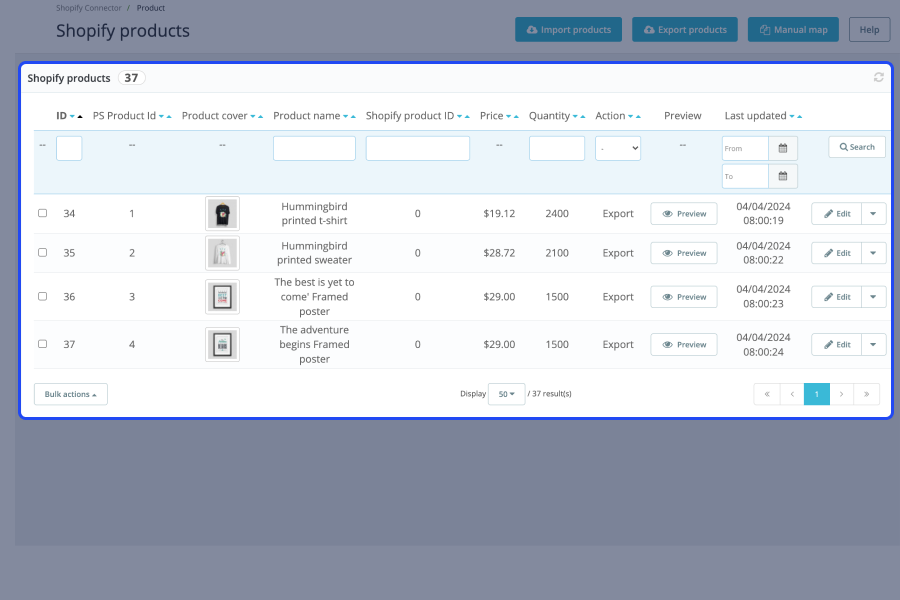Viewport: 900px width, 600px height.
Task: Select checkbox for product ID 36
Action: pyautogui.click(x=42, y=296)
